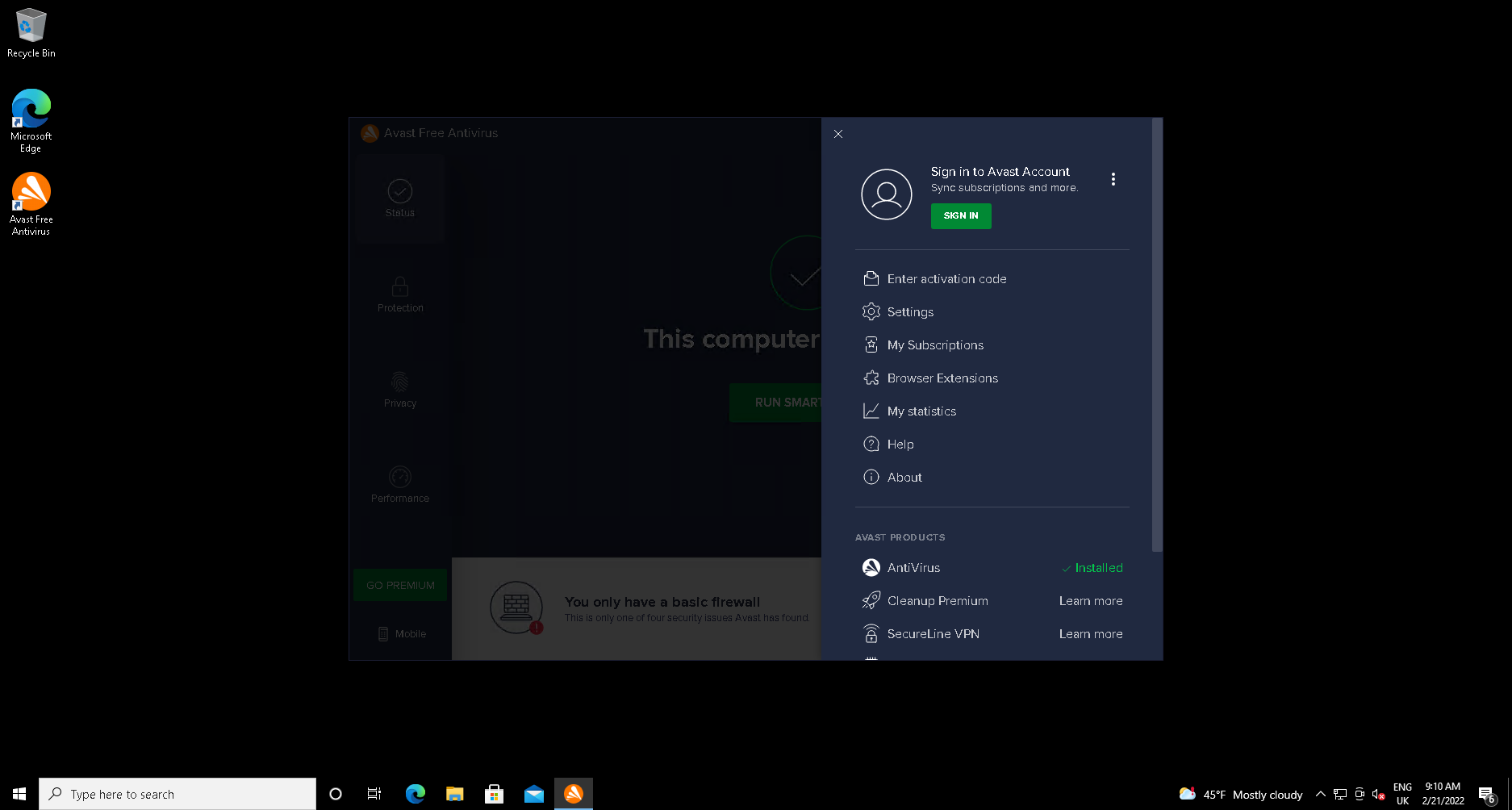Open the Privacy tab in sidebar
This screenshot has height=810, width=1512.
(399, 389)
